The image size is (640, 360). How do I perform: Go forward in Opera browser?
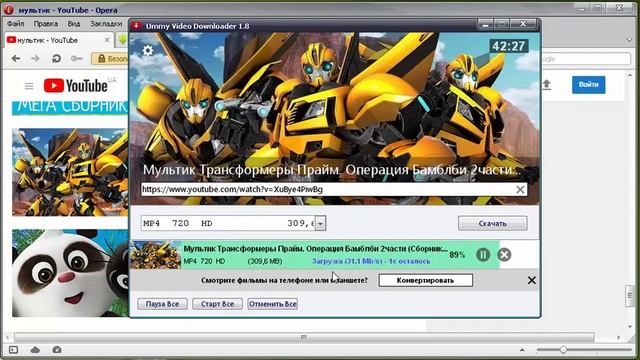click(36, 59)
